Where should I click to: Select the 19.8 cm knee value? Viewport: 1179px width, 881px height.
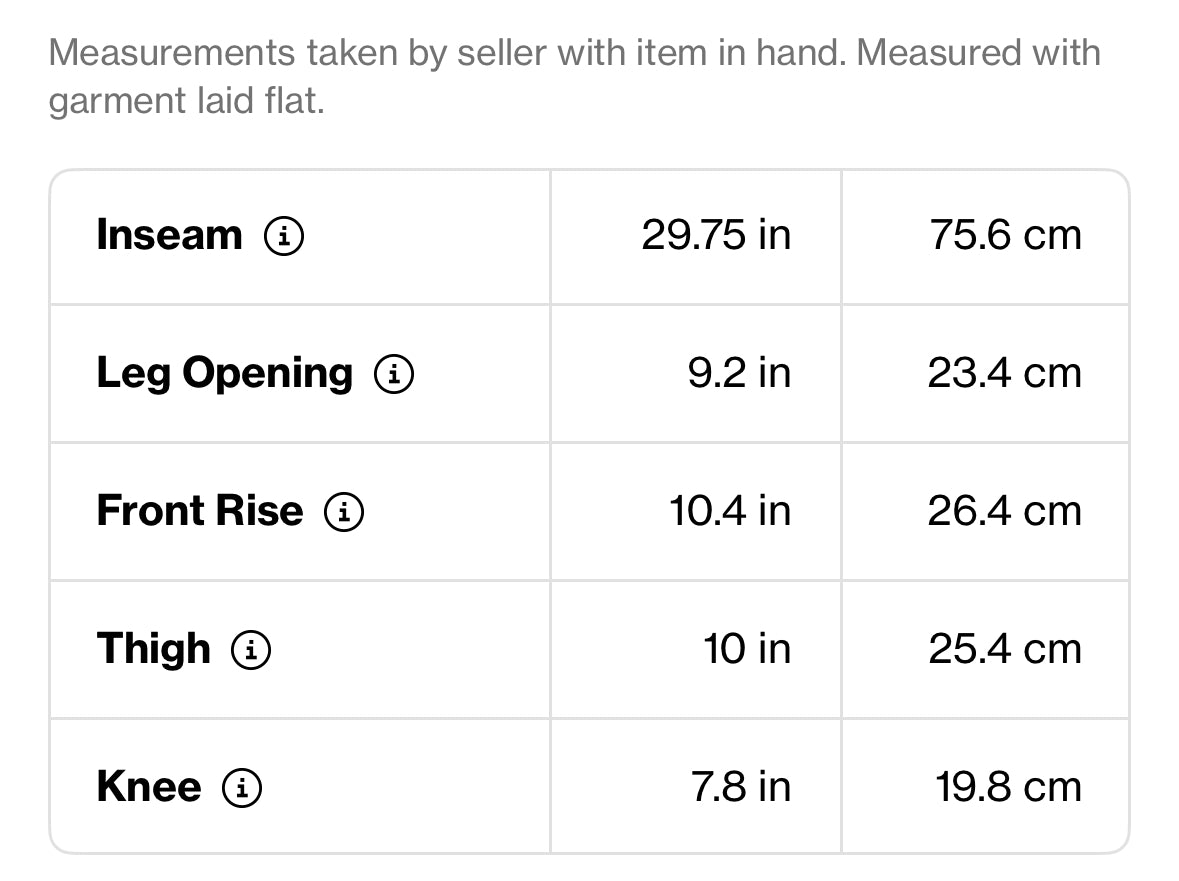pyautogui.click(x=1008, y=787)
